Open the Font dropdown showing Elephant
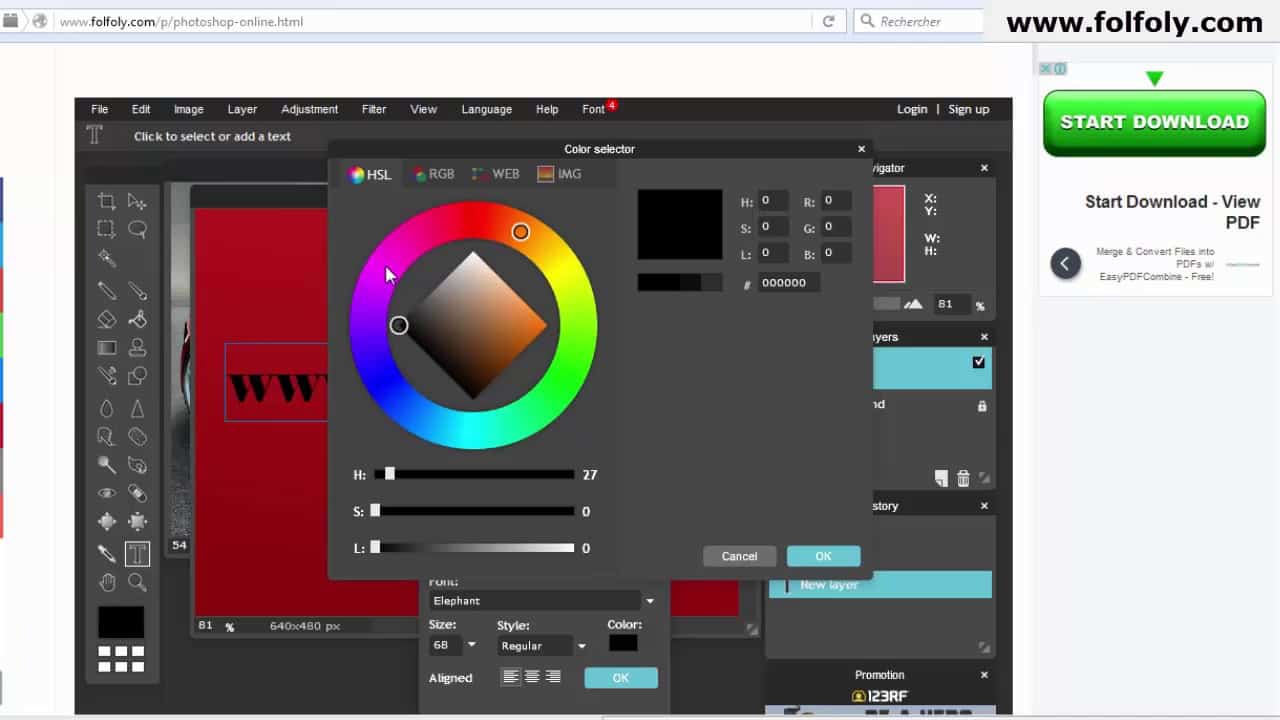 click(543, 601)
